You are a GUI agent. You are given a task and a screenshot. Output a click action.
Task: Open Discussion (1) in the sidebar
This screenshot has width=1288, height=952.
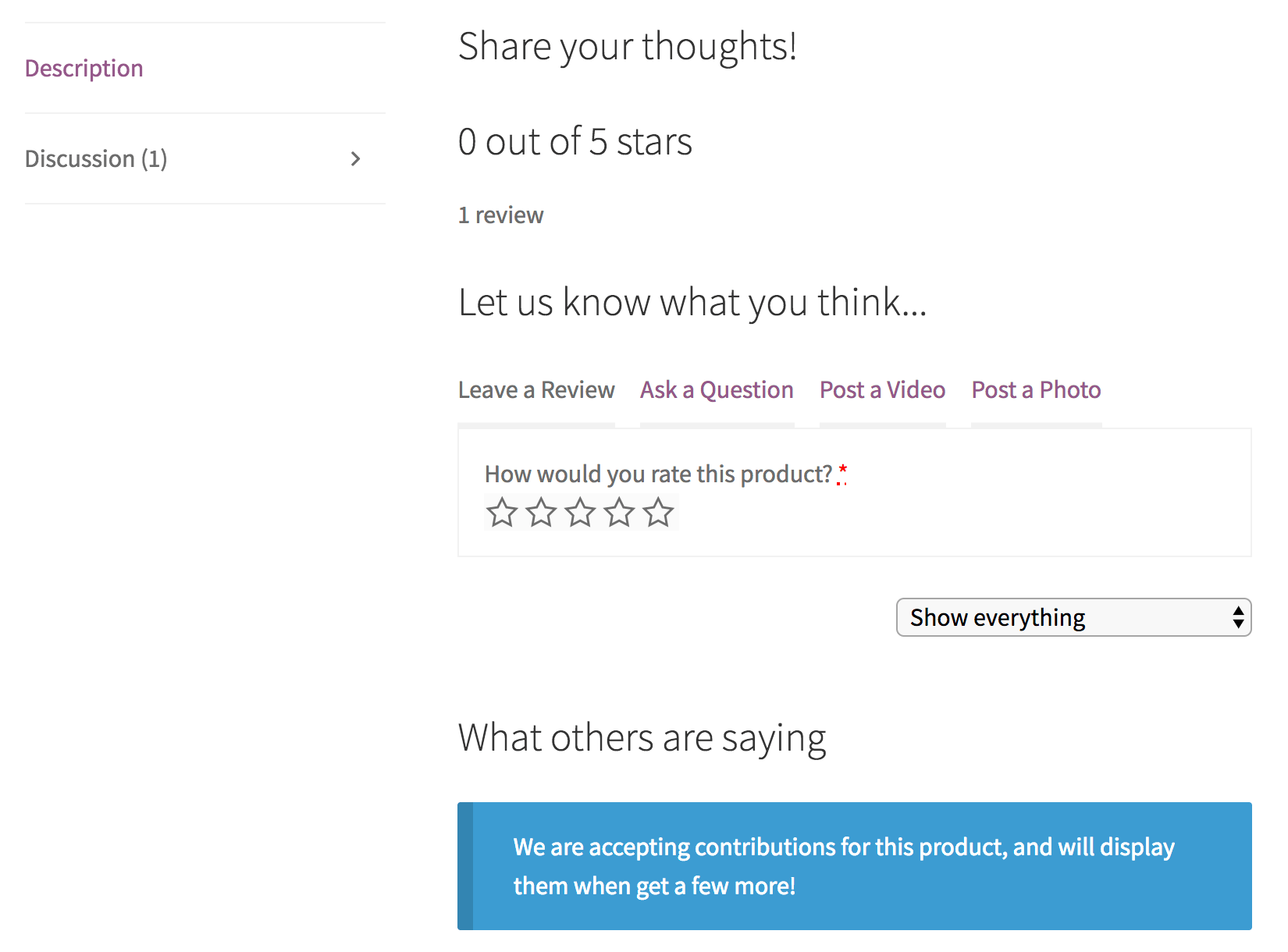pos(96,158)
